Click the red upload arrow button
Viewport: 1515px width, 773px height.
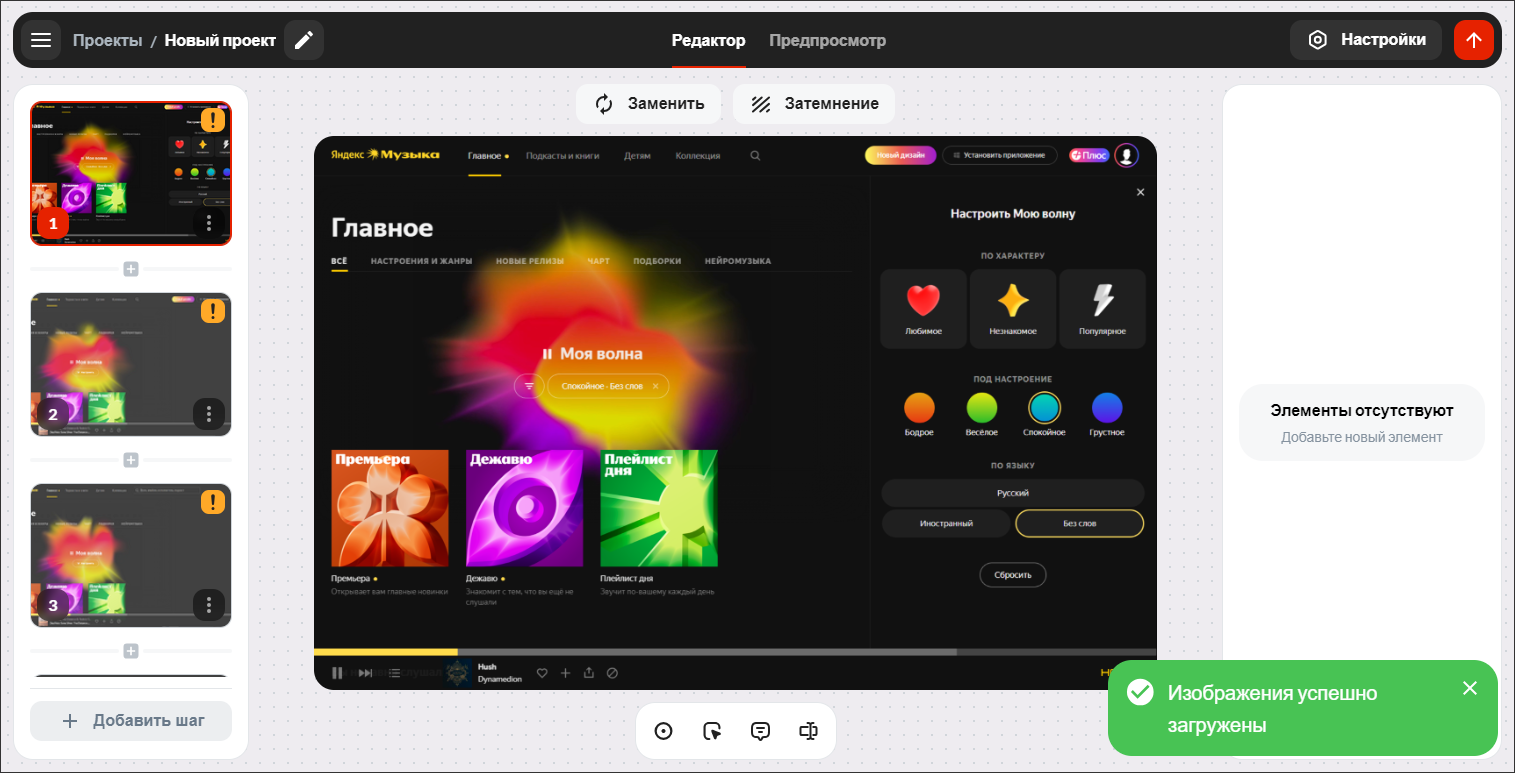pyautogui.click(x=1473, y=40)
